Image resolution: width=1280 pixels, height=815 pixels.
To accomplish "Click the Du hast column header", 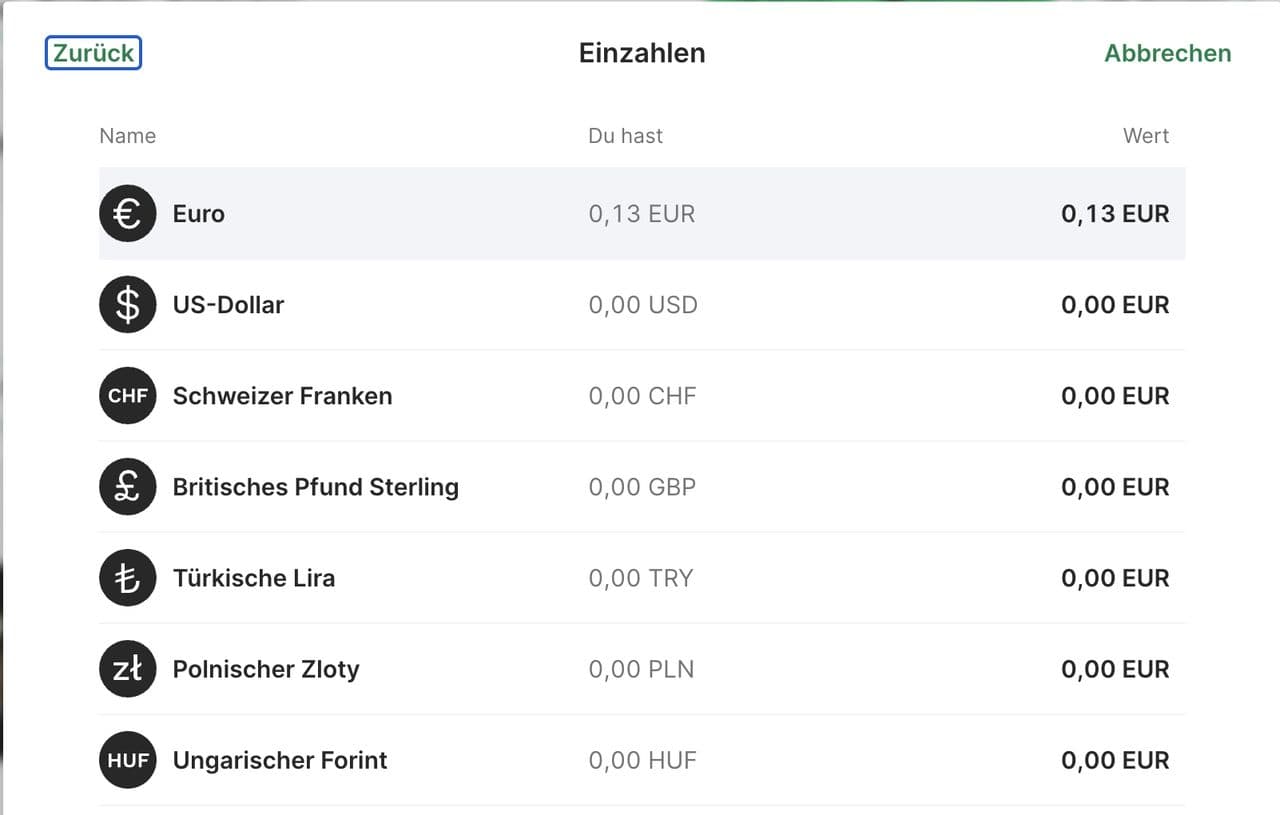I will point(625,136).
